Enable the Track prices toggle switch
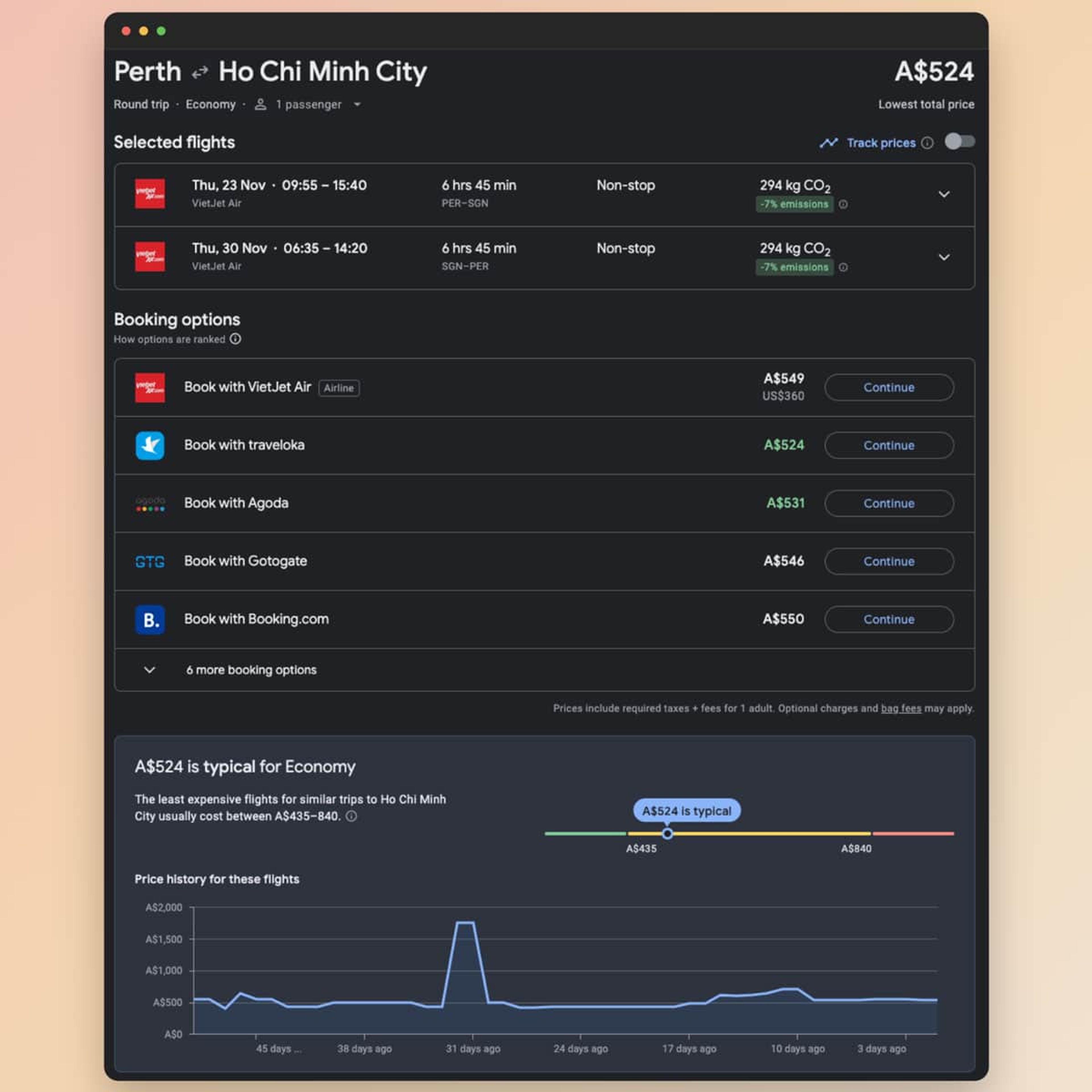 (959, 141)
